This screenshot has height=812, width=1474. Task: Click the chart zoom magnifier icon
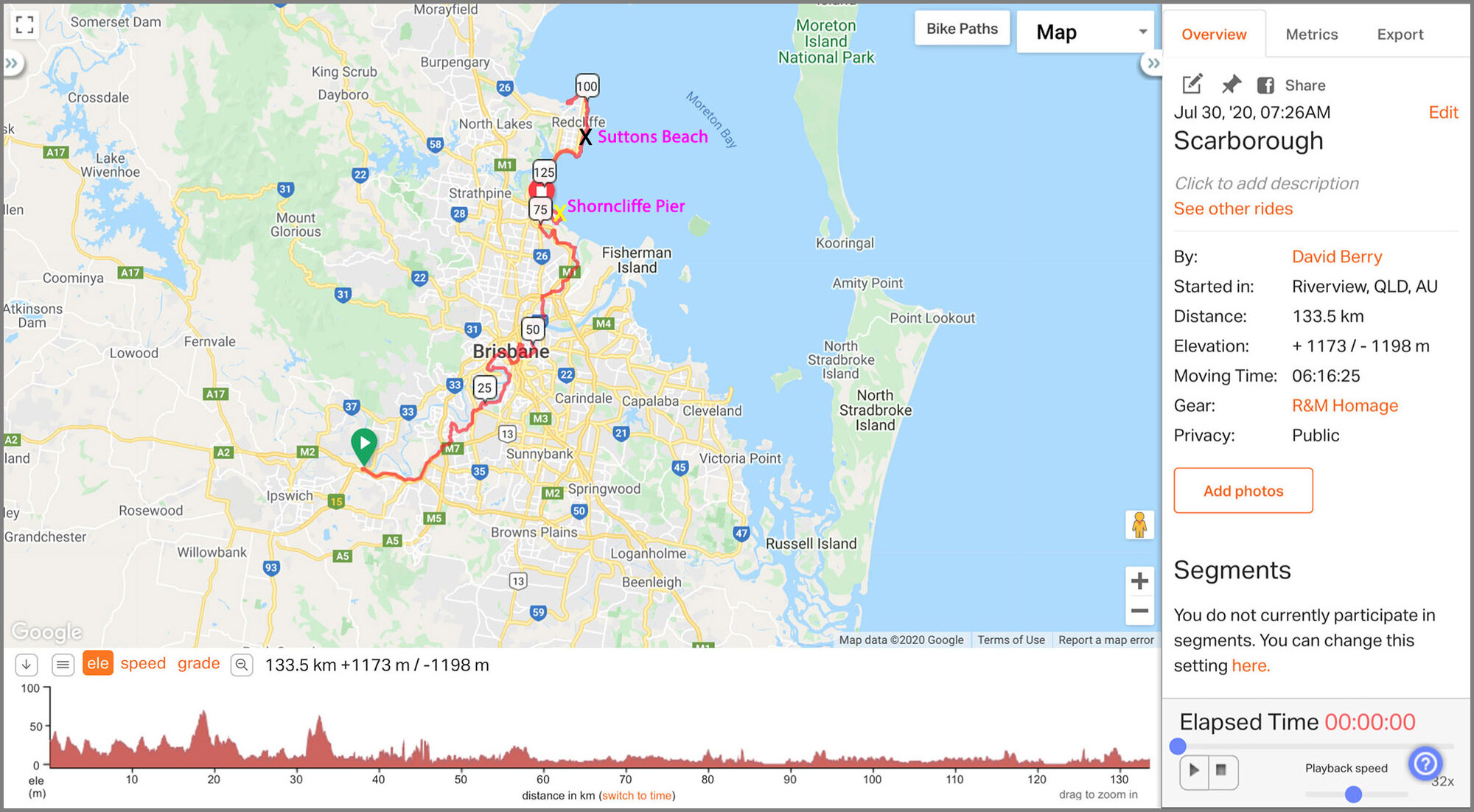tap(242, 665)
